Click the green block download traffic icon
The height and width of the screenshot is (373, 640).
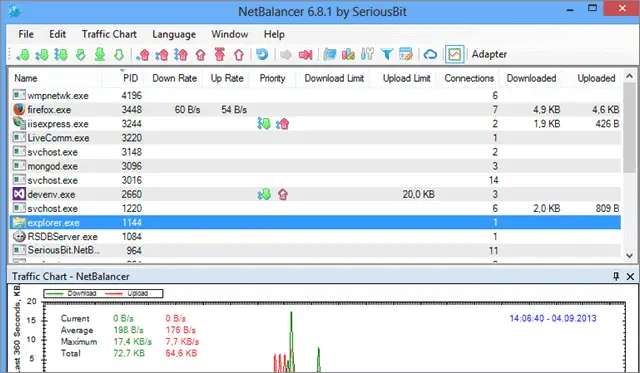pos(81,54)
